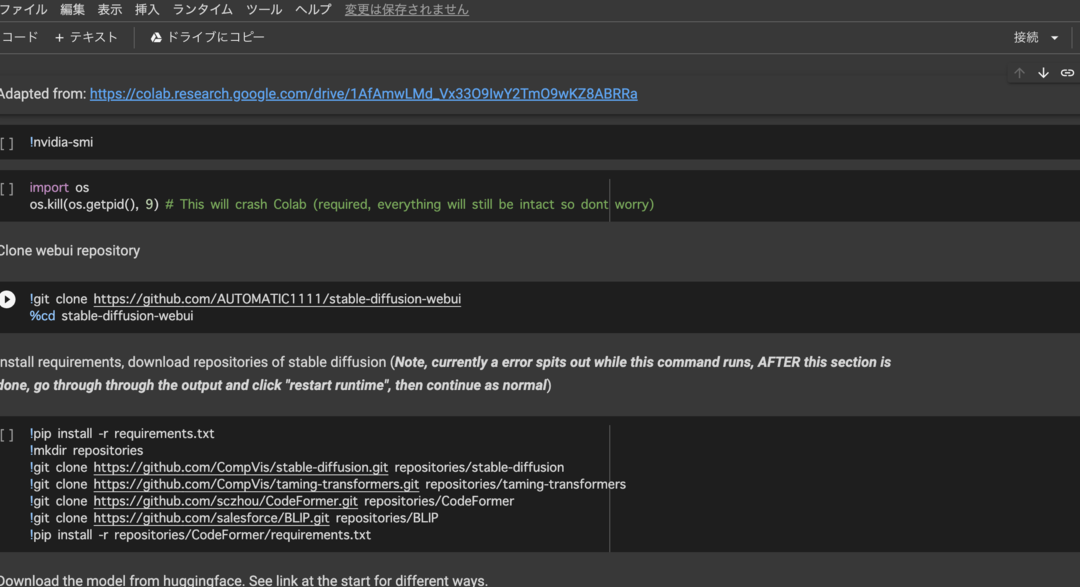Click the 接続 connect button

(1026, 37)
